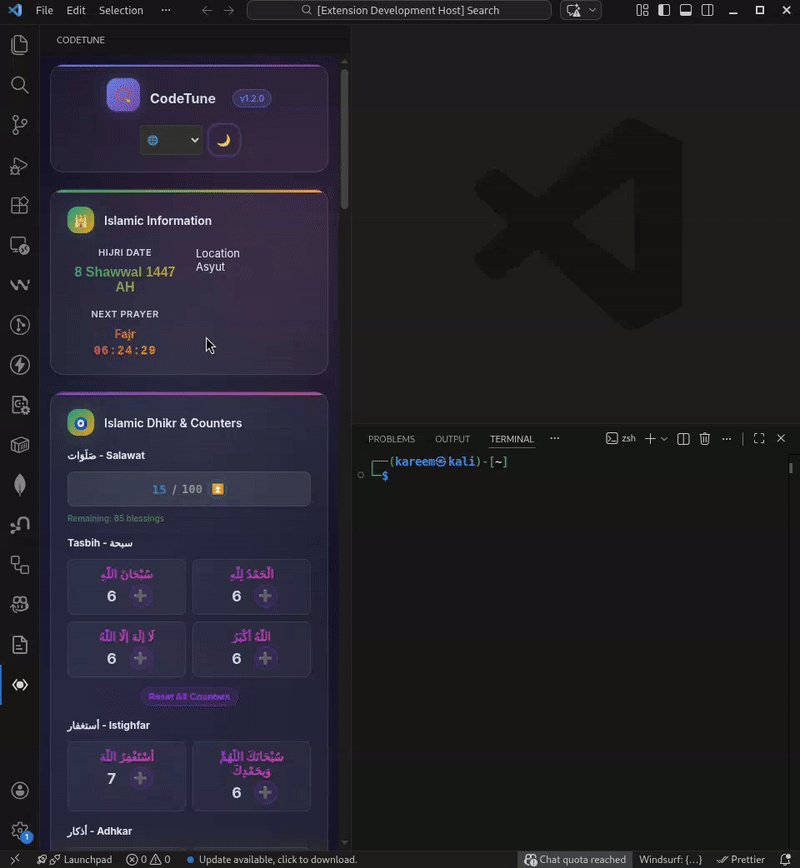Open the Edit menu
Viewport: 800px width, 868px height.
point(76,10)
